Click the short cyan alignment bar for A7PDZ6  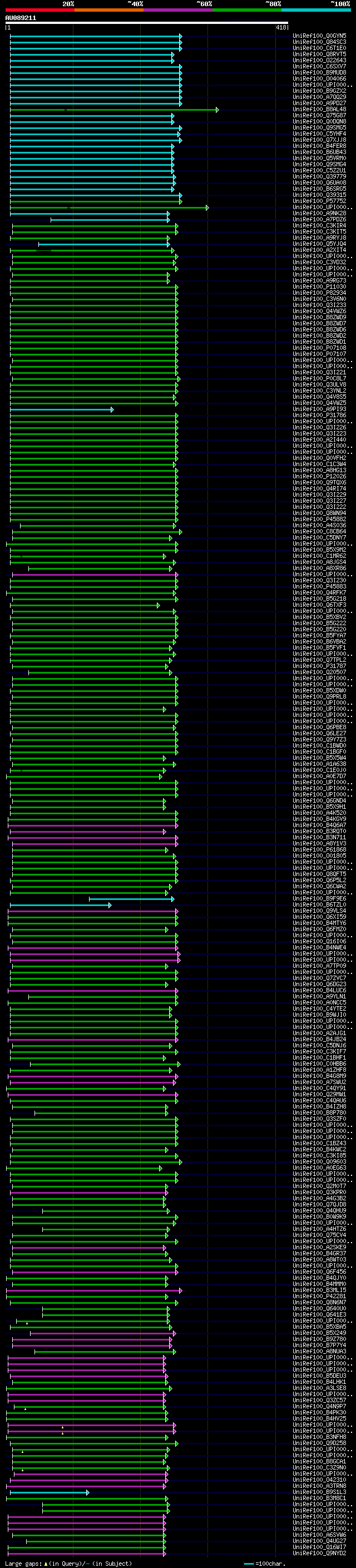click(110, 220)
